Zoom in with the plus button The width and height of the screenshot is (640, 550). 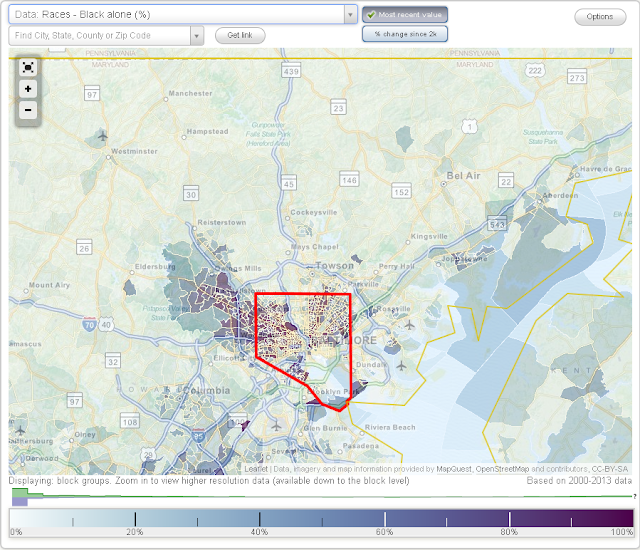(x=28, y=89)
